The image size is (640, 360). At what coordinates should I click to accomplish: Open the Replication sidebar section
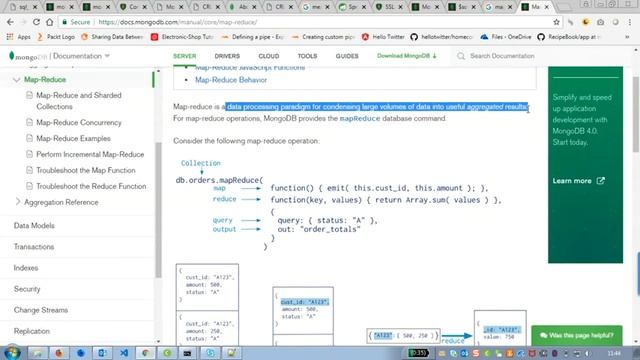click(x=31, y=331)
